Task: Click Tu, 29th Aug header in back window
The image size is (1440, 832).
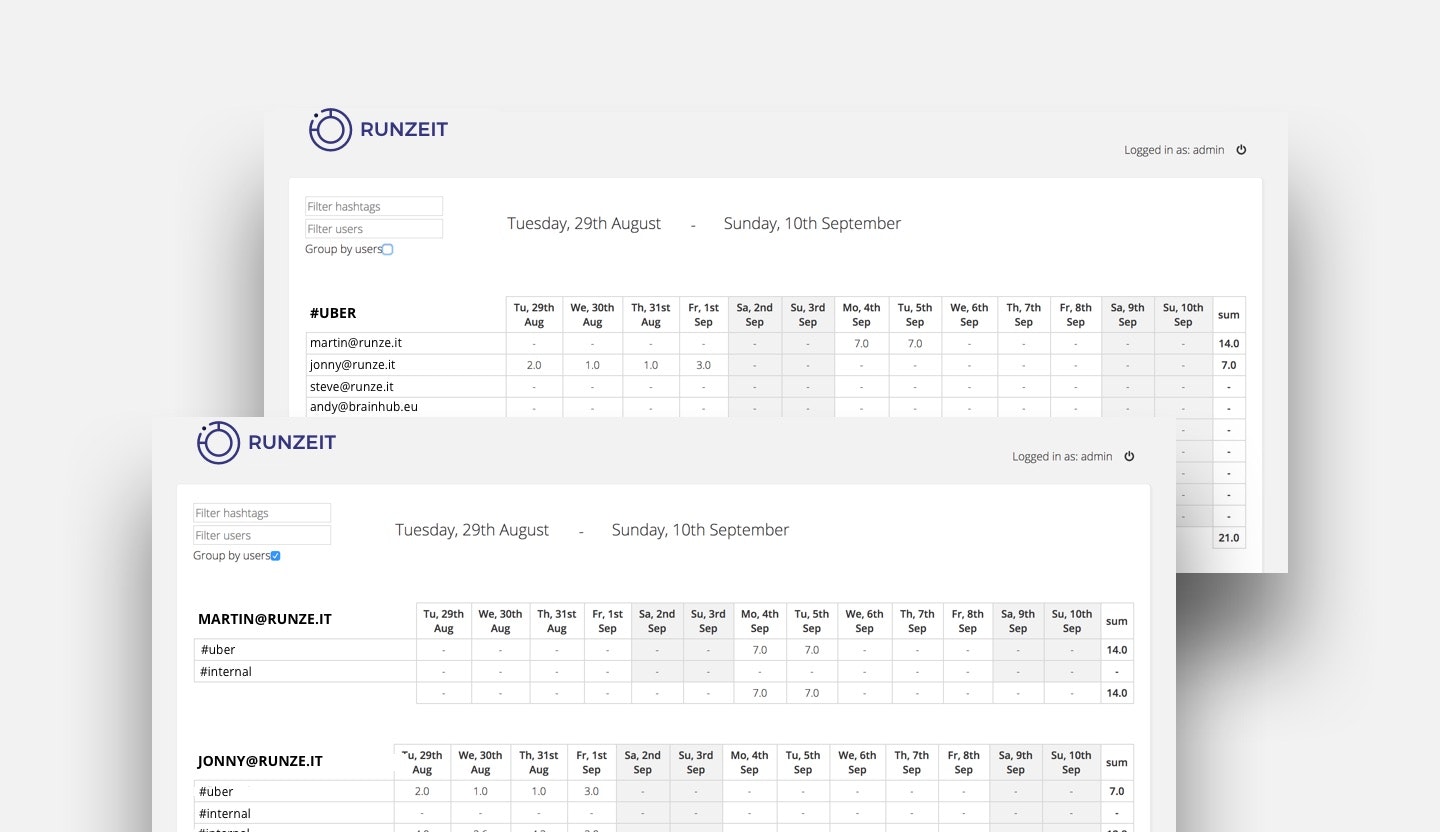Action: click(x=534, y=315)
